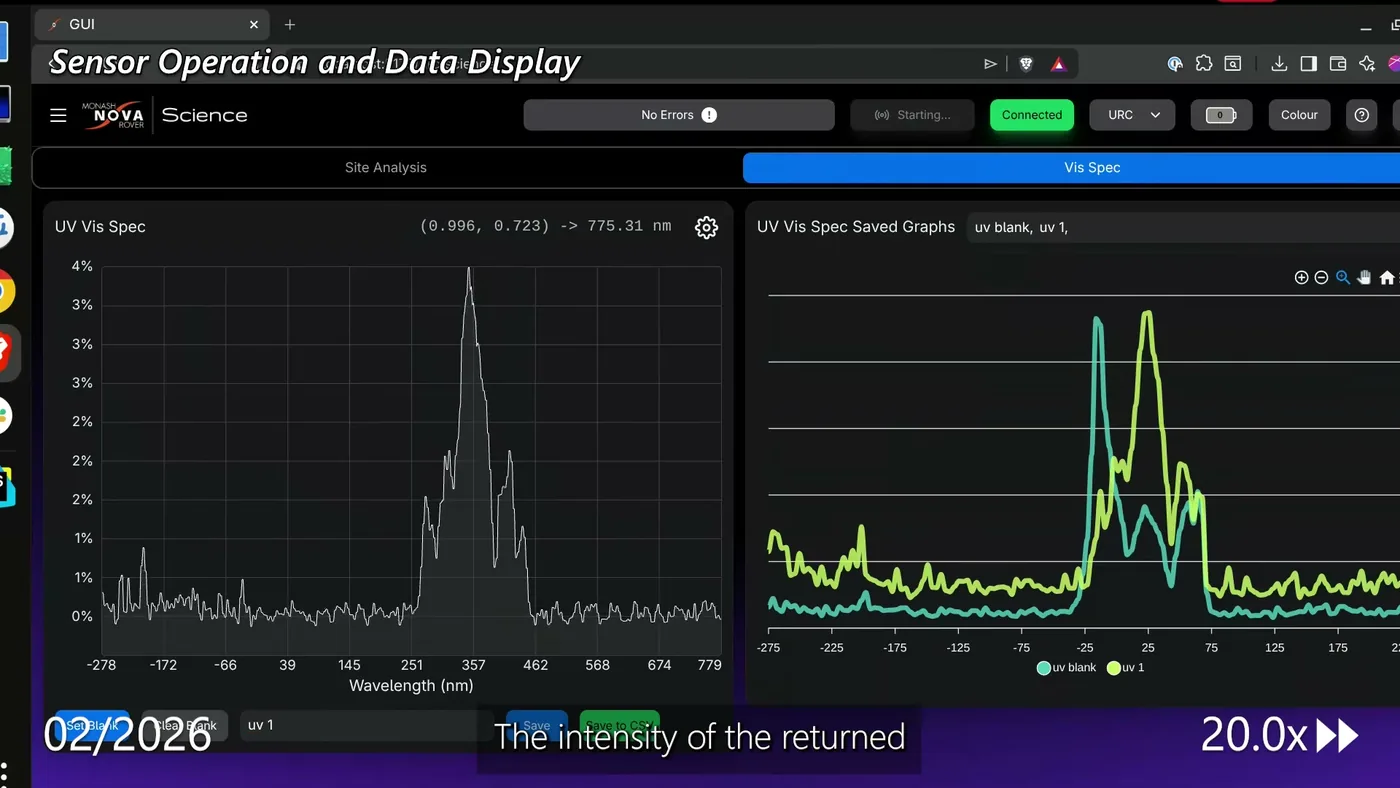This screenshot has height=788, width=1400.
Task: Switch to Site Analysis tab
Action: click(x=386, y=168)
